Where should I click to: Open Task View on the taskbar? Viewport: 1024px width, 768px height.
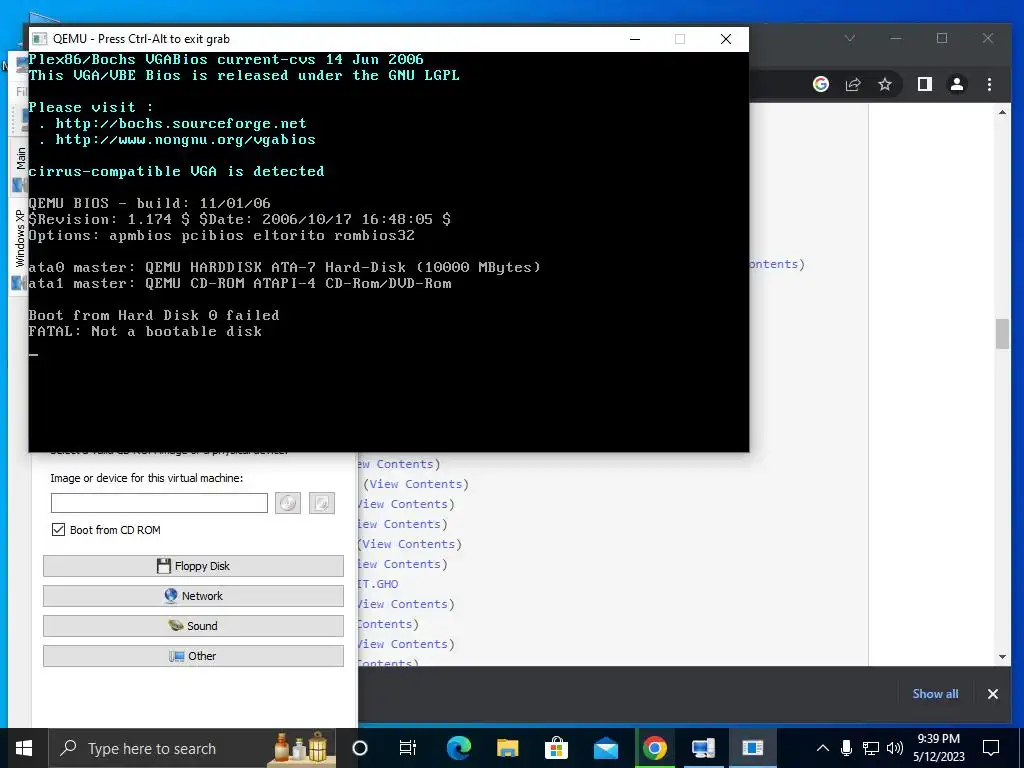click(x=408, y=748)
